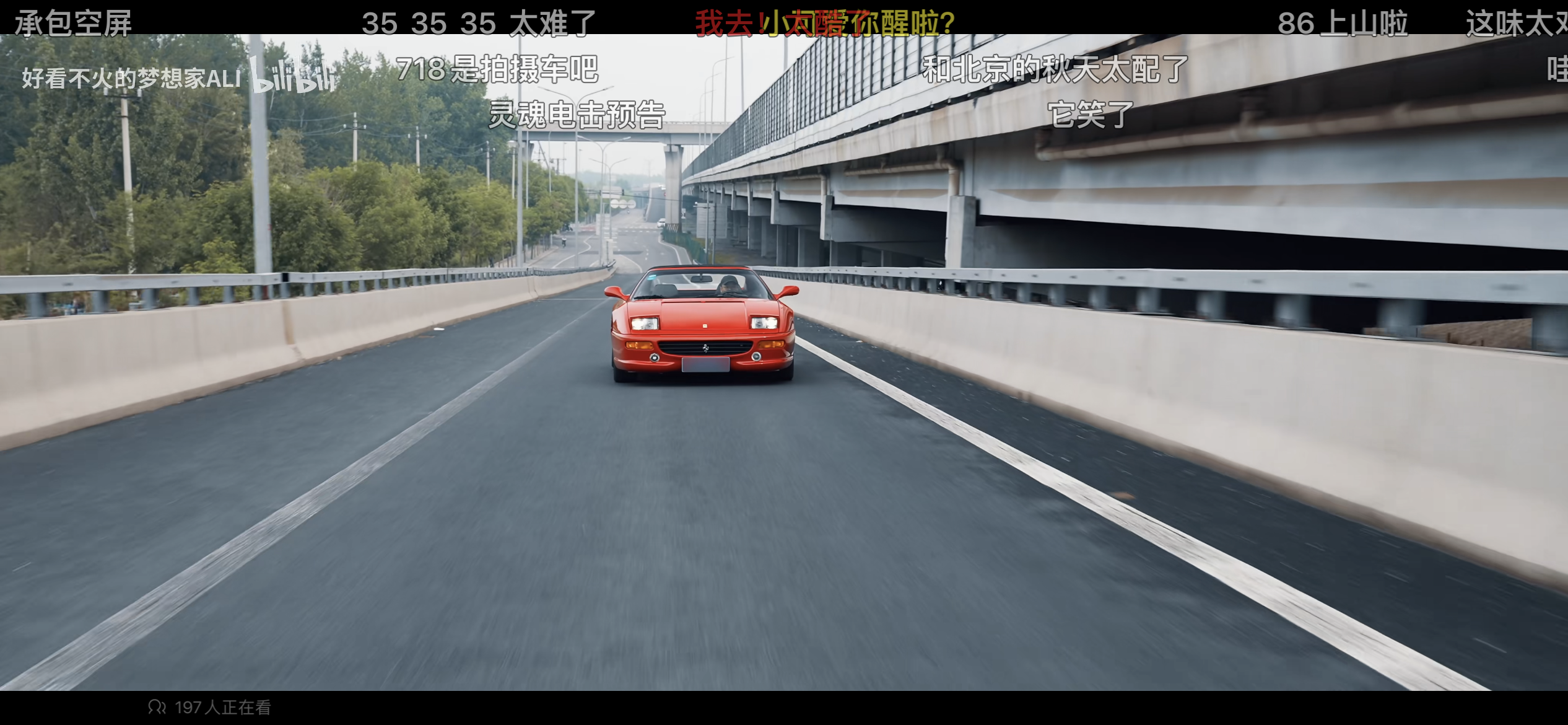Tap the red Ferrari's hood in the video

tap(703, 314)
